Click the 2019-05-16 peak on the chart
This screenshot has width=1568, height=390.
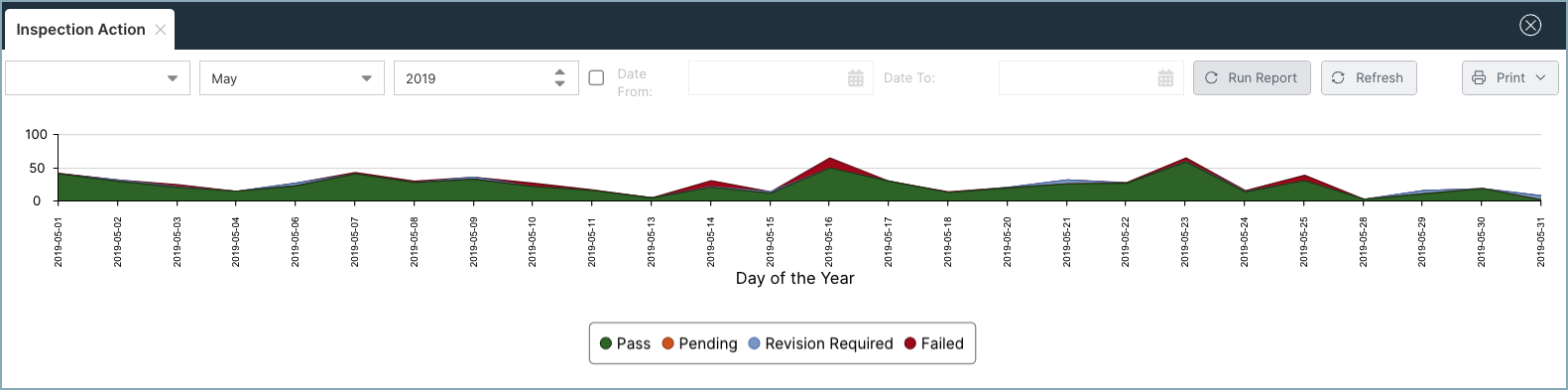[x=829, y=159]
